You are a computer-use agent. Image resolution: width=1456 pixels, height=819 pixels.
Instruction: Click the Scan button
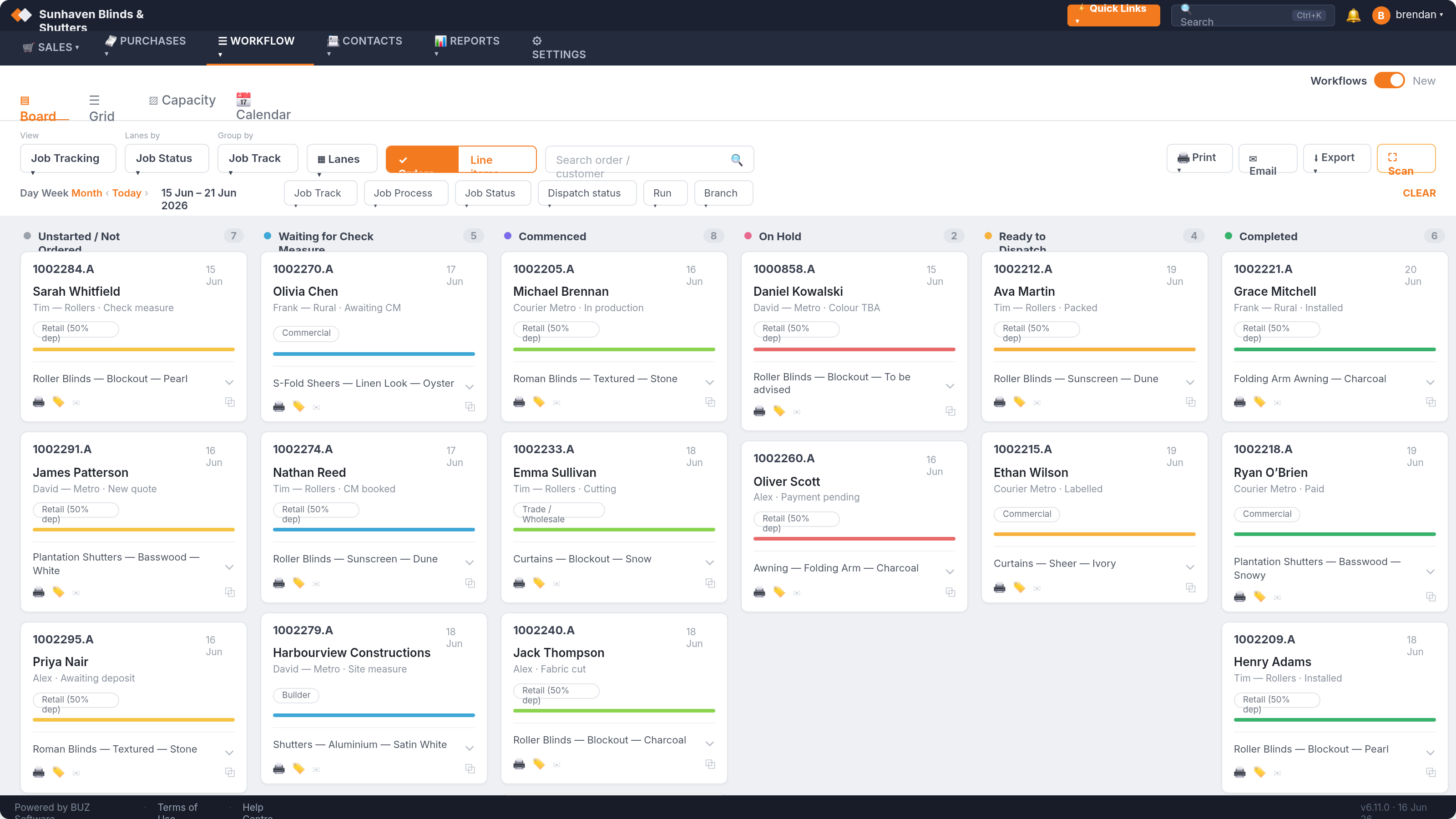pos(1405,158)
